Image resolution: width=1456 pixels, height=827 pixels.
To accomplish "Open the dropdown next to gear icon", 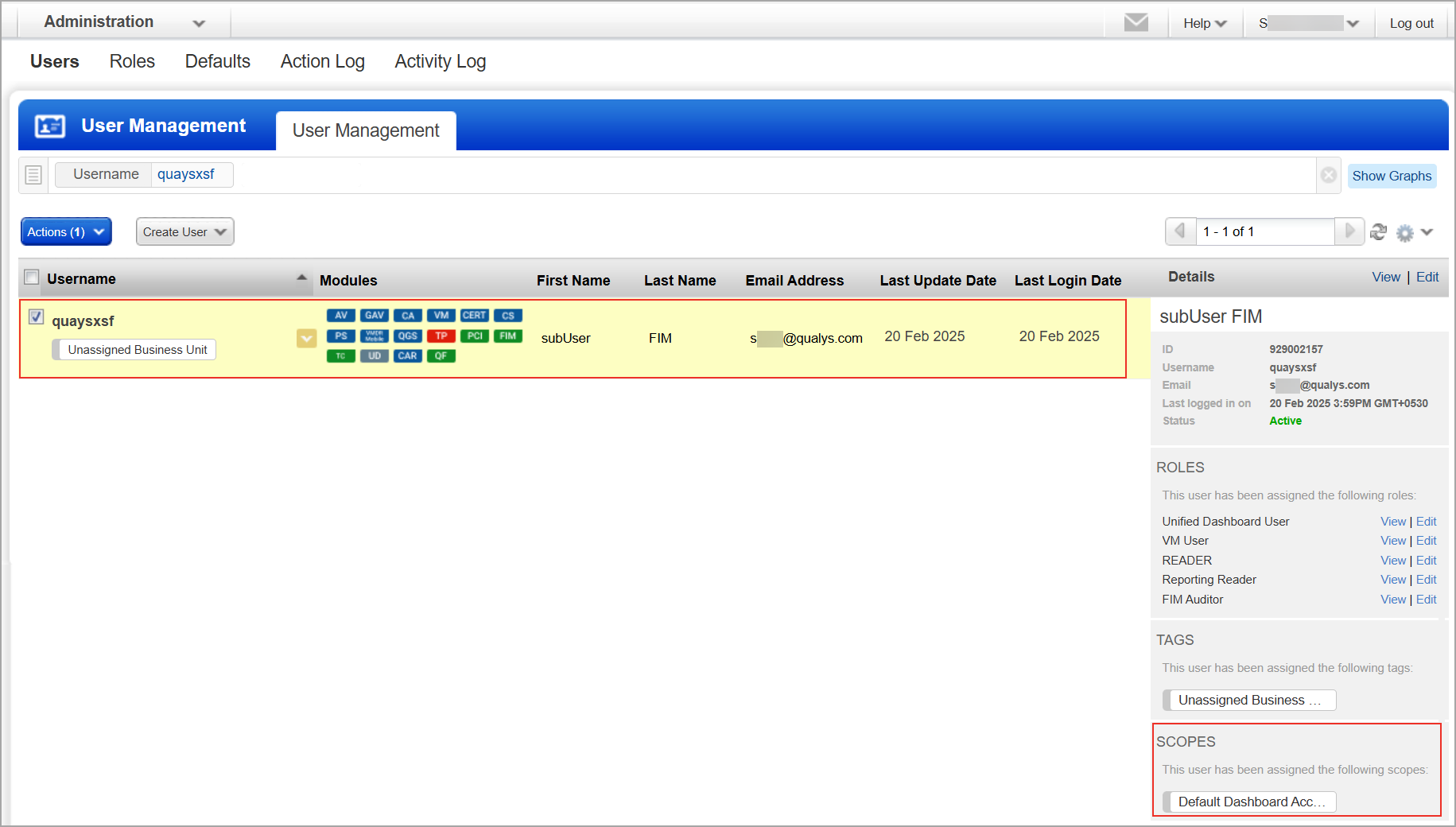I will click(x=1427, y=232).
